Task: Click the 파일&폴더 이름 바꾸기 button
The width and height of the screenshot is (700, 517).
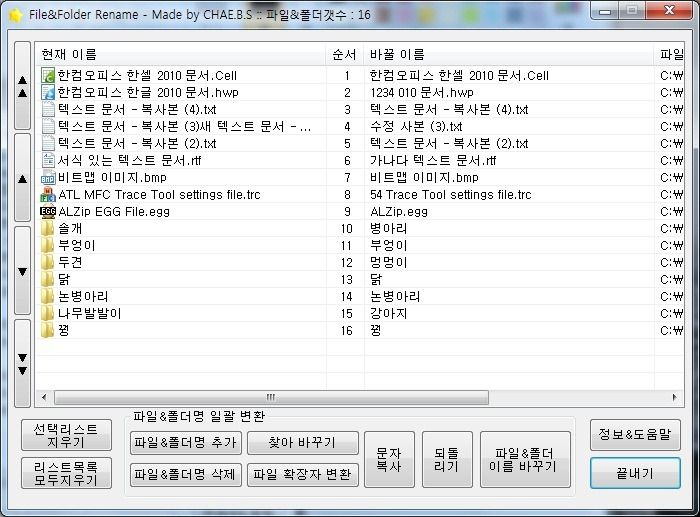Action: pos(525,459)
